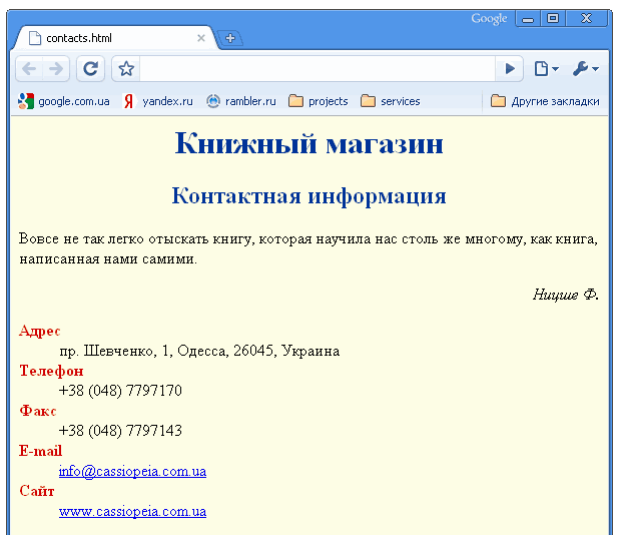Minimize the browser window
Image resolution: width=627 pixels, height=535 pixels.
(x=528, y=18)
